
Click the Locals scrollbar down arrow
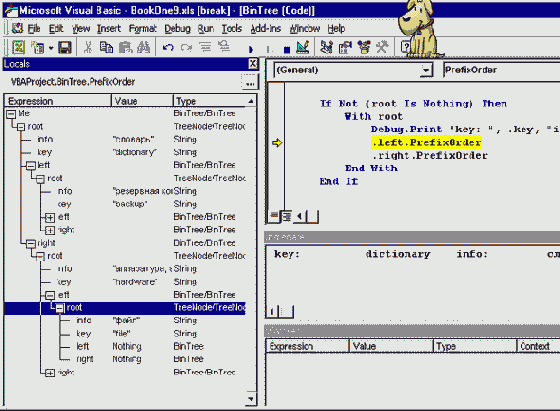coord(251,399)
